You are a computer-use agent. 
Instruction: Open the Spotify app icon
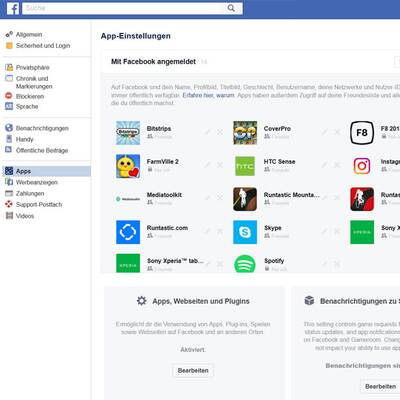(x=245, y=264)
